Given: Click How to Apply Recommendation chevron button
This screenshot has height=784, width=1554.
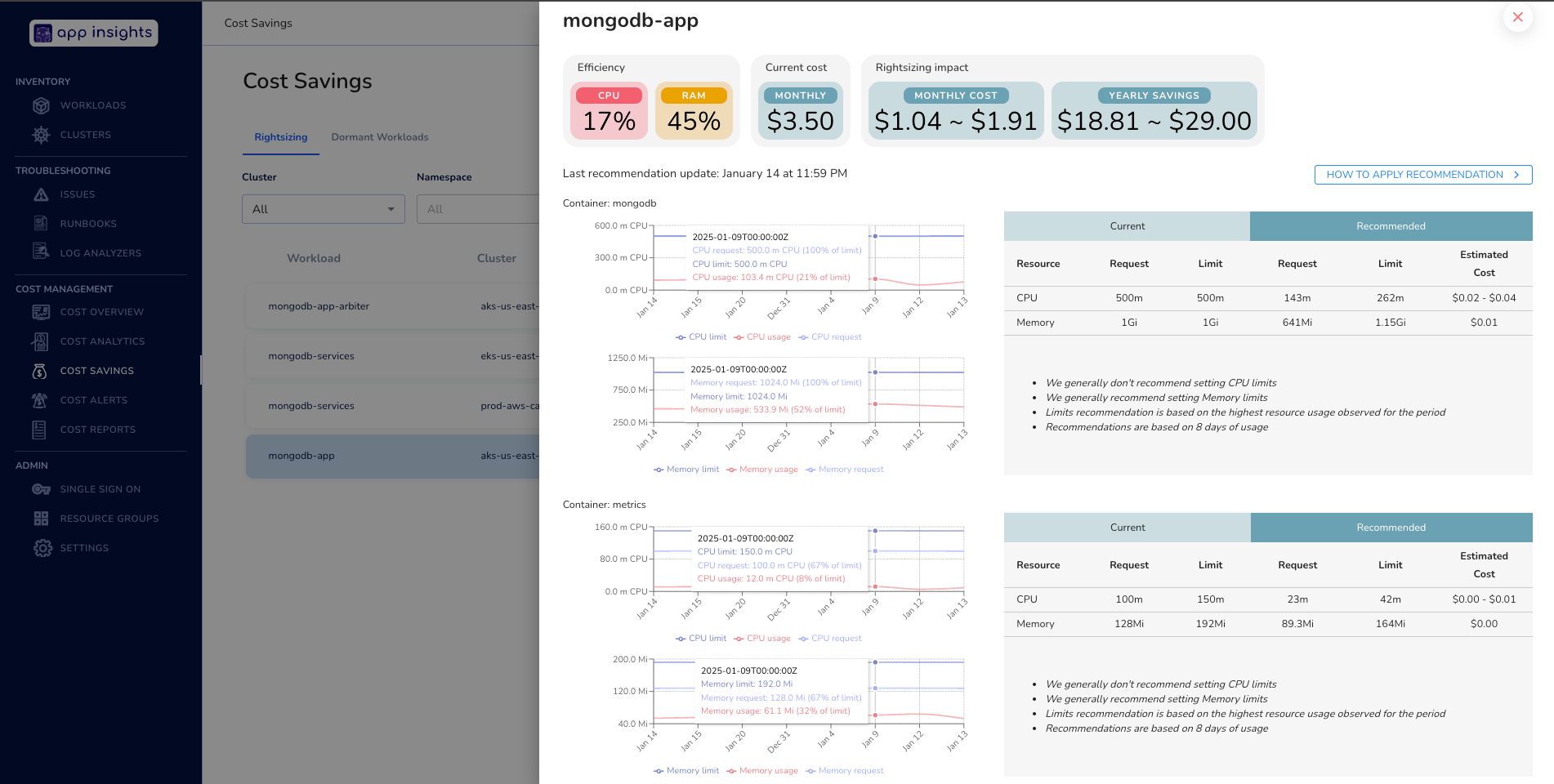Looking at the screenshot, I should click(x=1422, y=175).
